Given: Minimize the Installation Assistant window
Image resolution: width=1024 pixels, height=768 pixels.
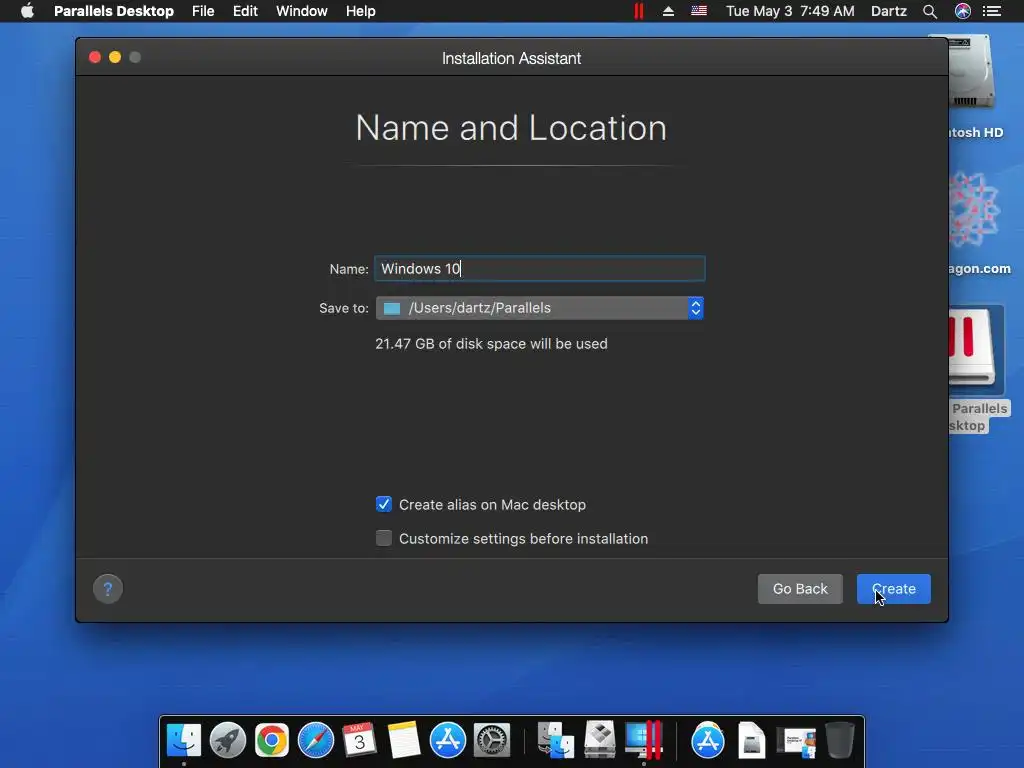Looking at the screenshot, I should 115,57.
